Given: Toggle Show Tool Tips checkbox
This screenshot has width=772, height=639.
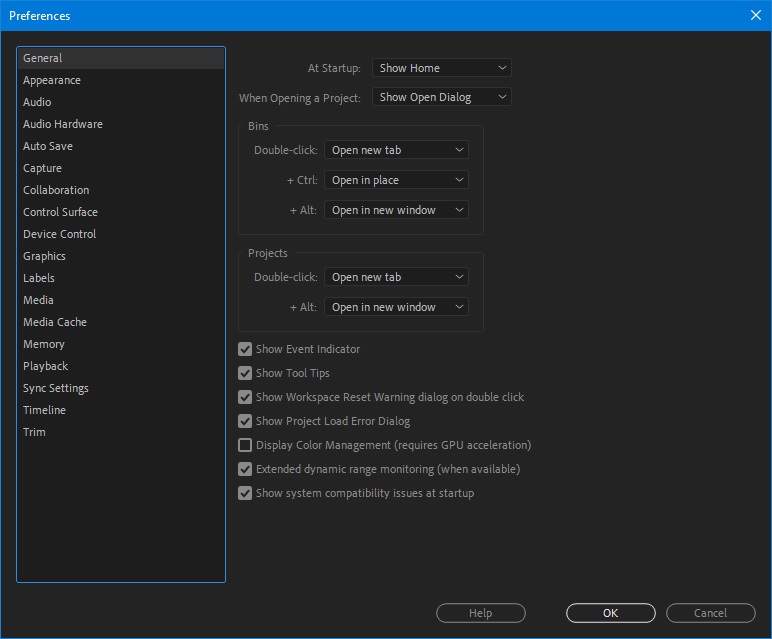Looking at the screenshot, I should (x=245, y=373).
